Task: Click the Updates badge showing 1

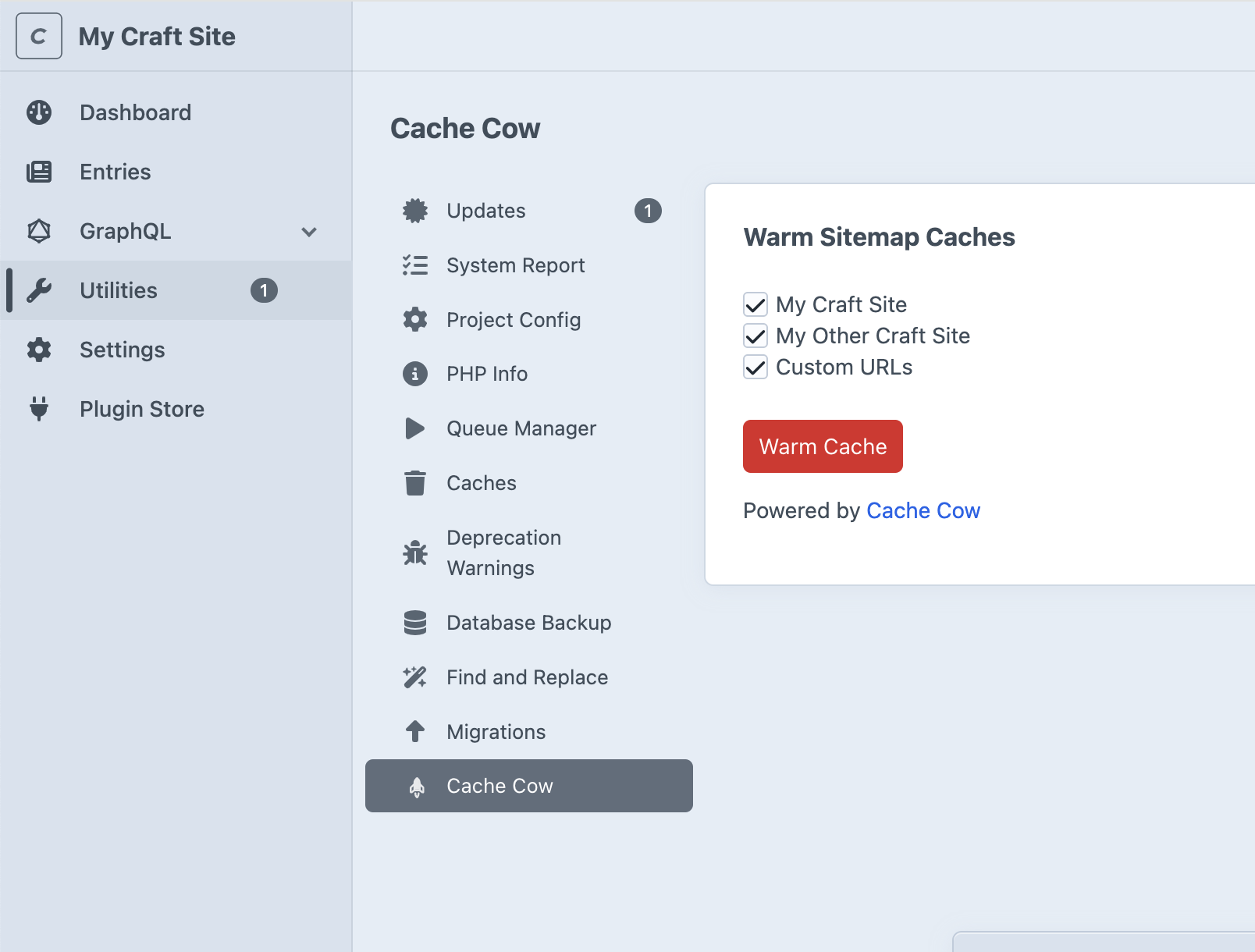Action: point(648,211)
